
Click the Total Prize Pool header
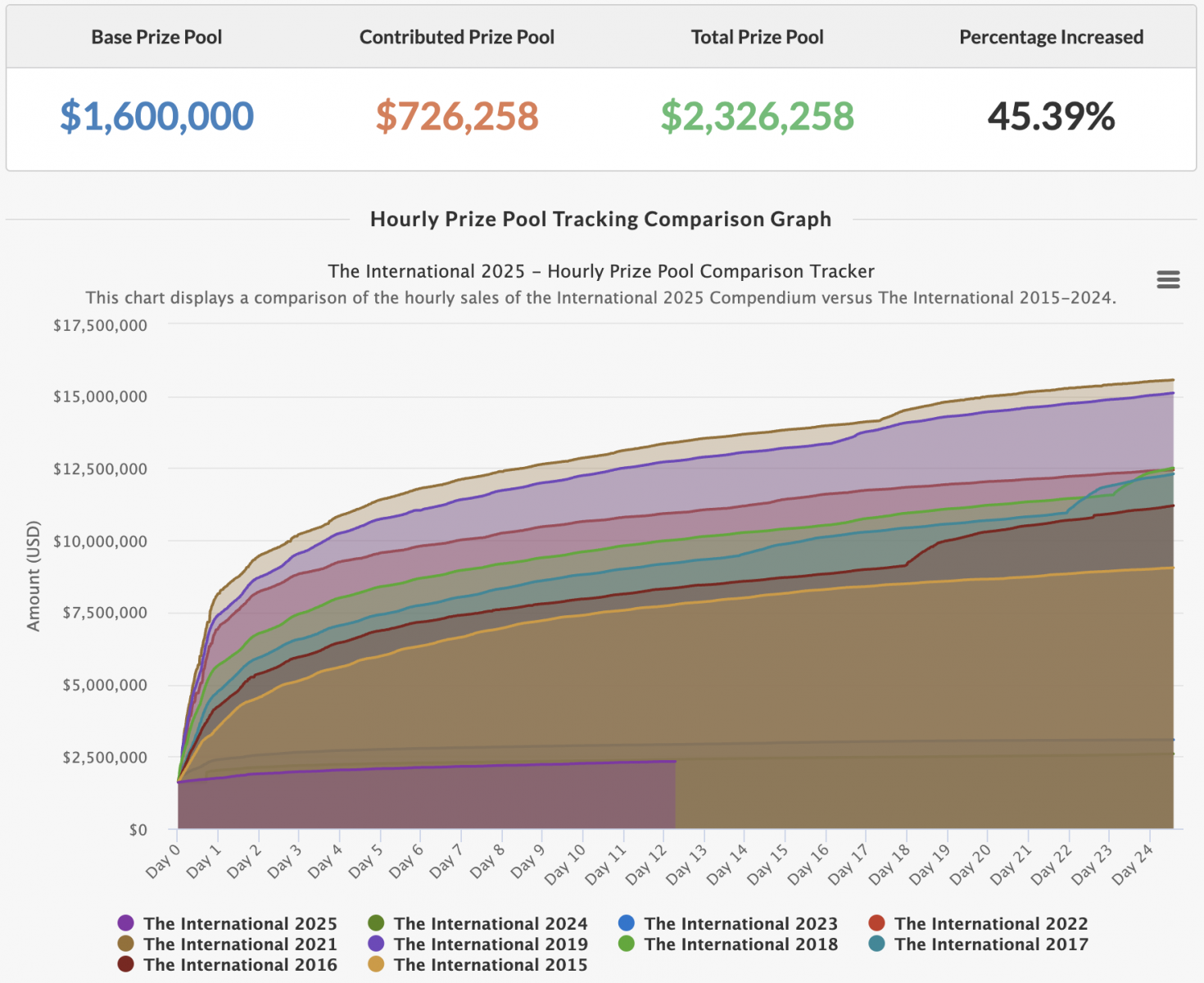click(758, 37)
